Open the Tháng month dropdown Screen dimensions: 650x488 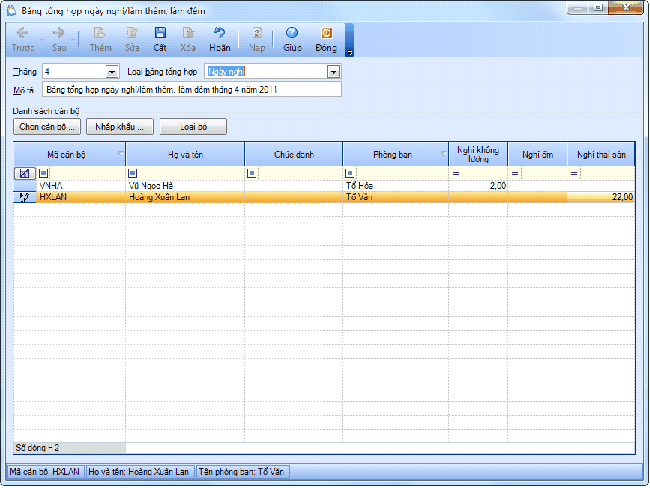point(112,72)
